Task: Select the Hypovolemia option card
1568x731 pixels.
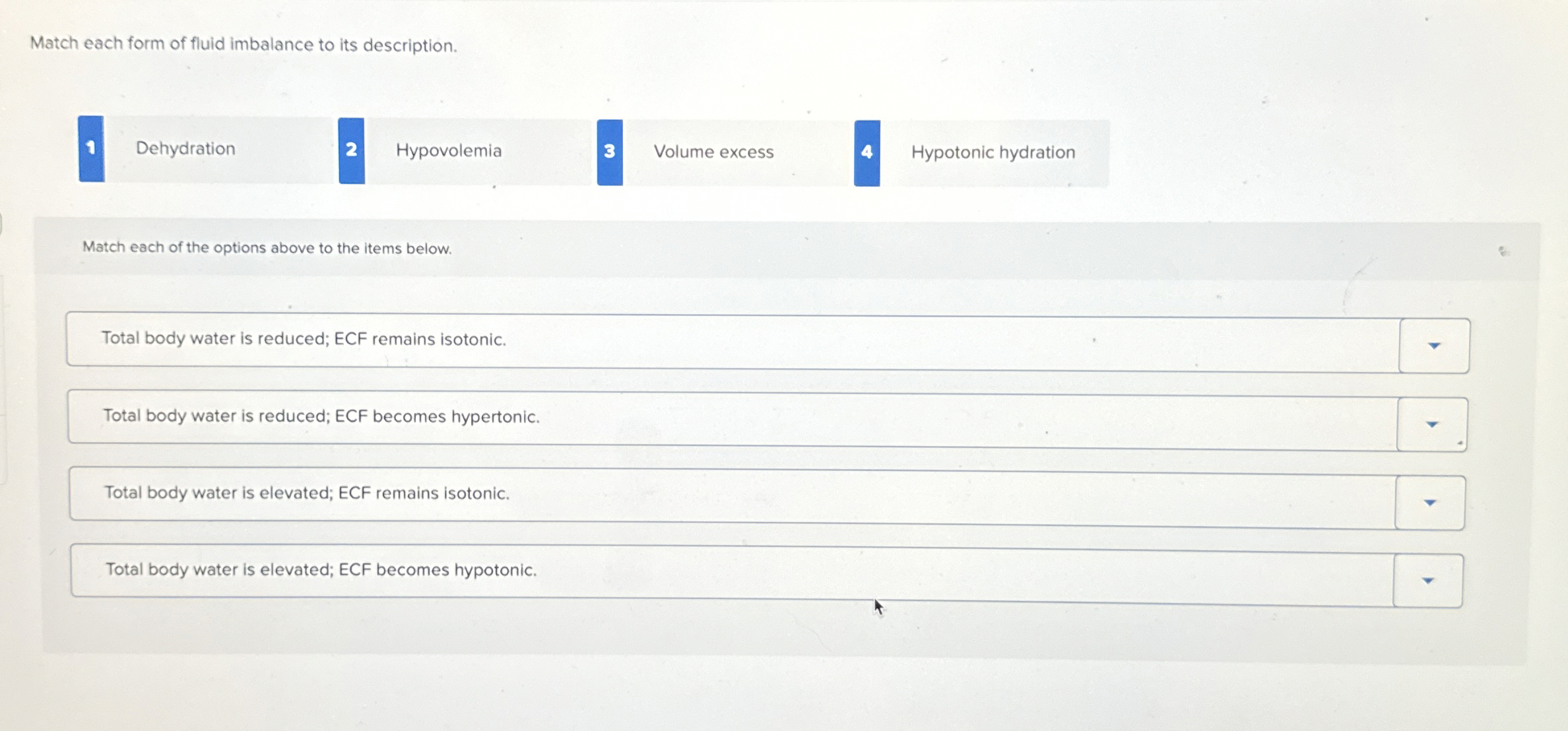Action: [465, 151]
